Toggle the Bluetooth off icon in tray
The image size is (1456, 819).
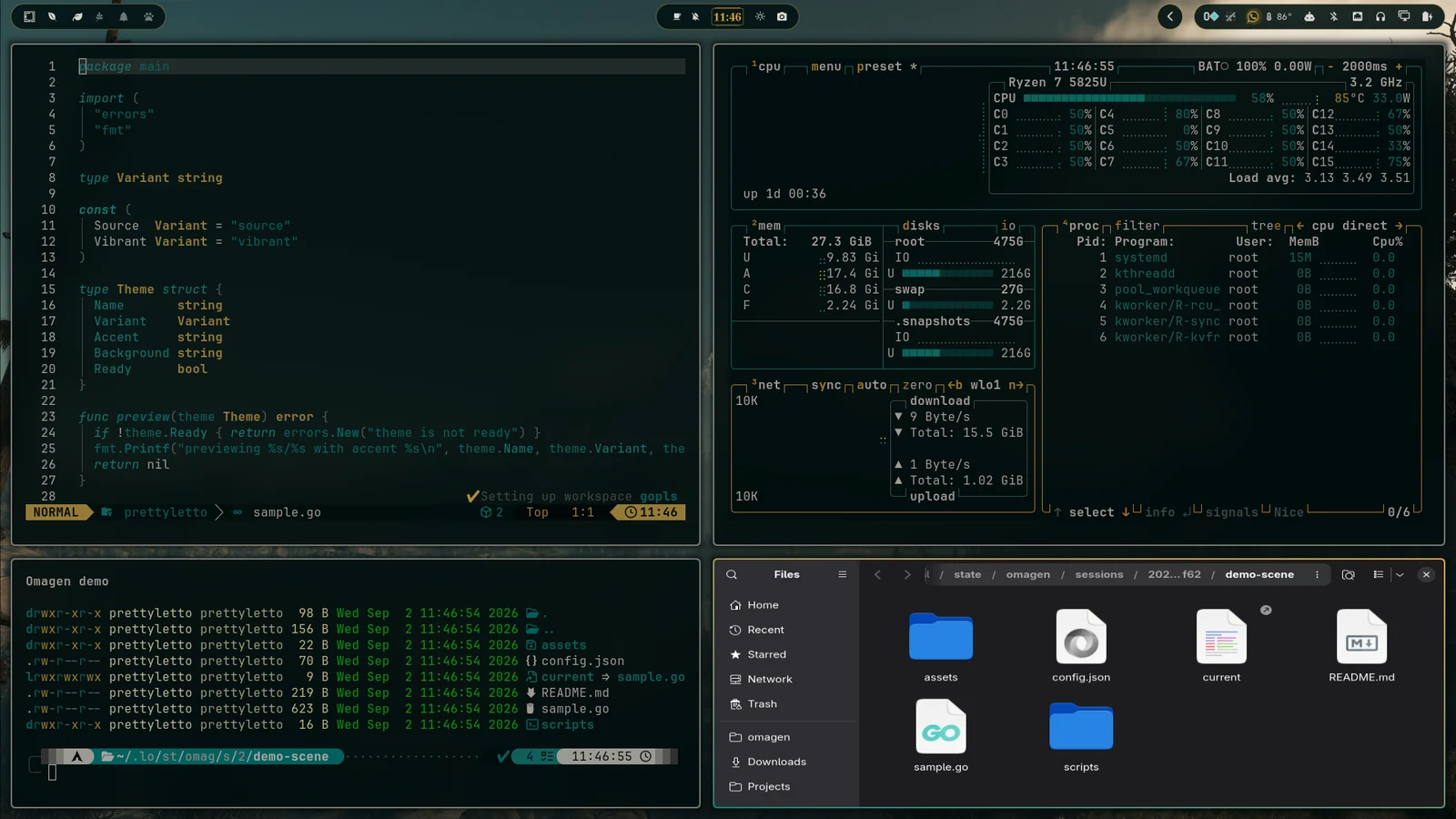click(x=1333, y=16)
